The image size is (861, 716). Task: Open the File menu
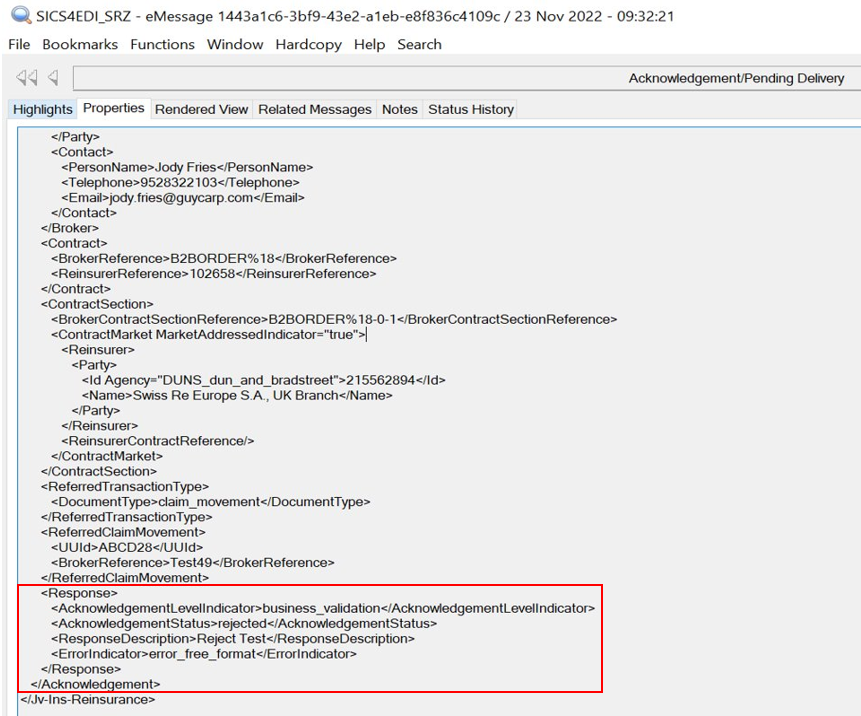(x=19, y=44)
